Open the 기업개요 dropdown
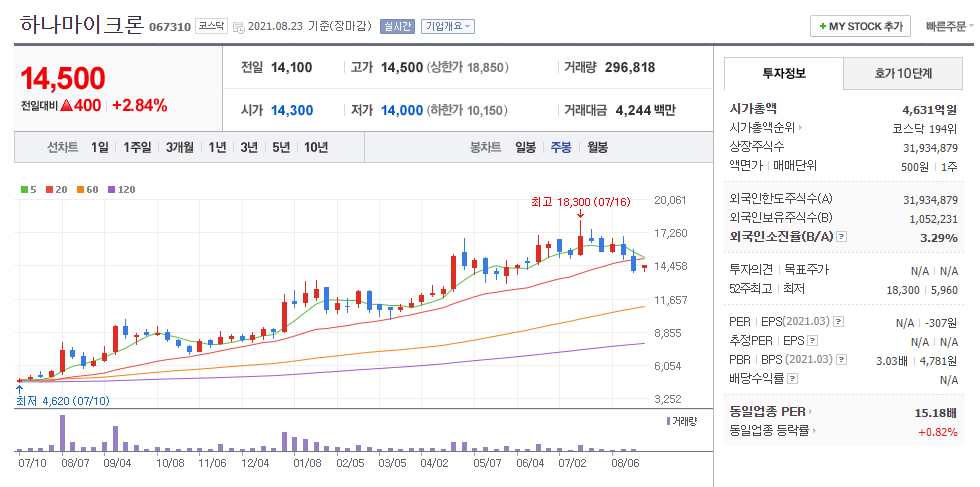 pos(448,26)
